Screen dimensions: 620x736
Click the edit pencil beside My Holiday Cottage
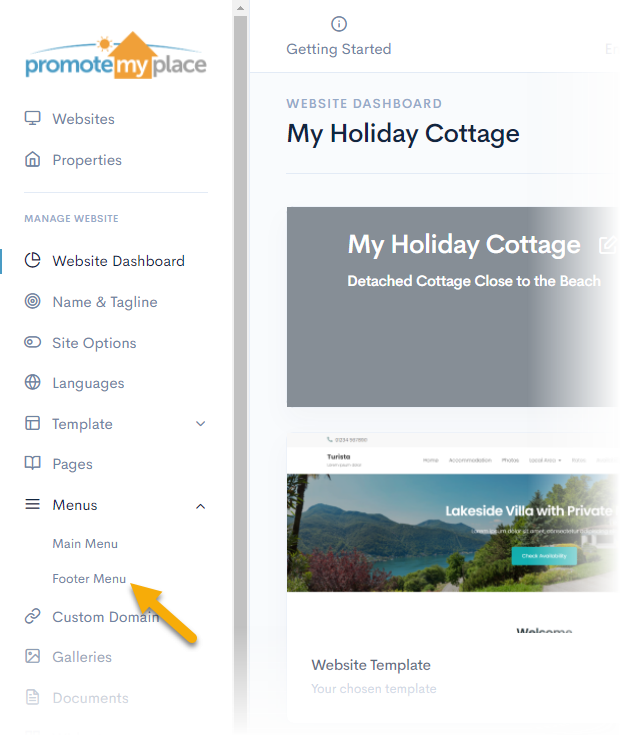[607, 245]
